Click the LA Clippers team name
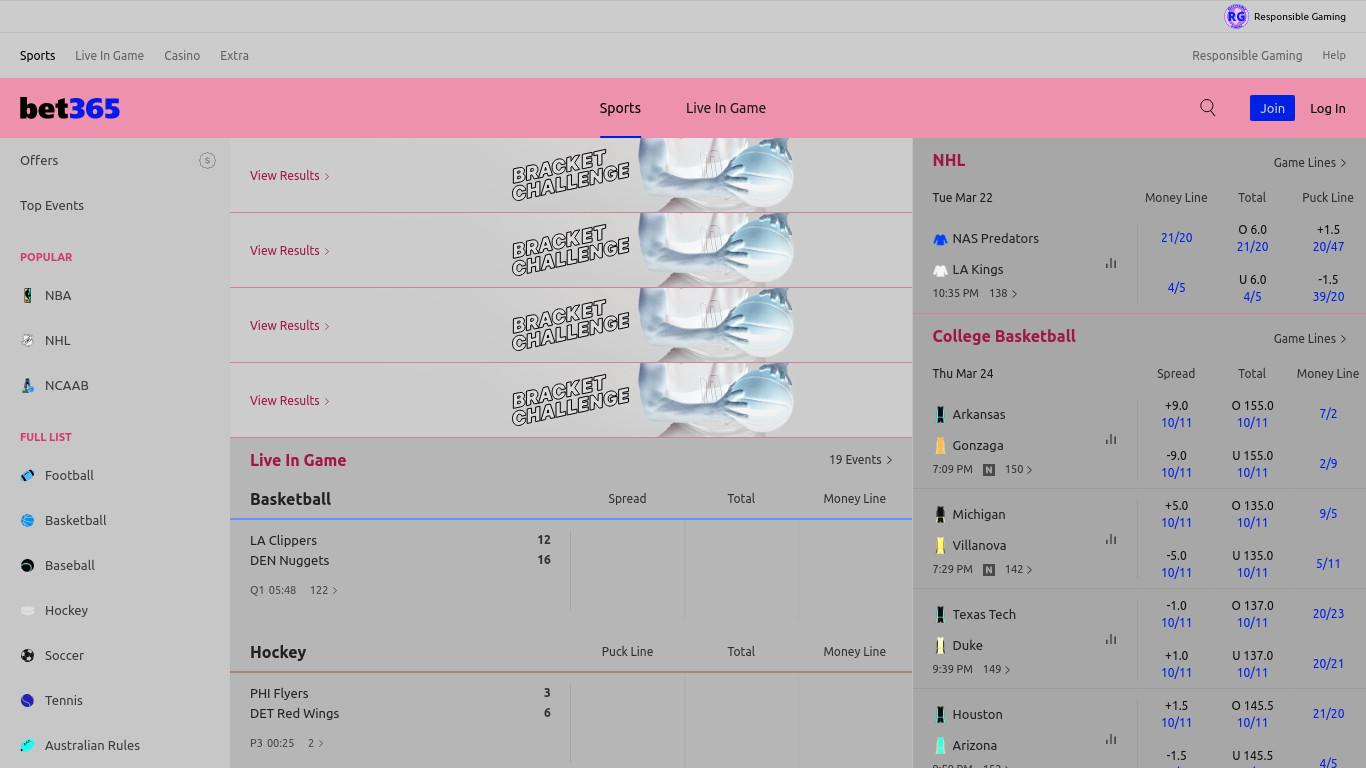 283,540
